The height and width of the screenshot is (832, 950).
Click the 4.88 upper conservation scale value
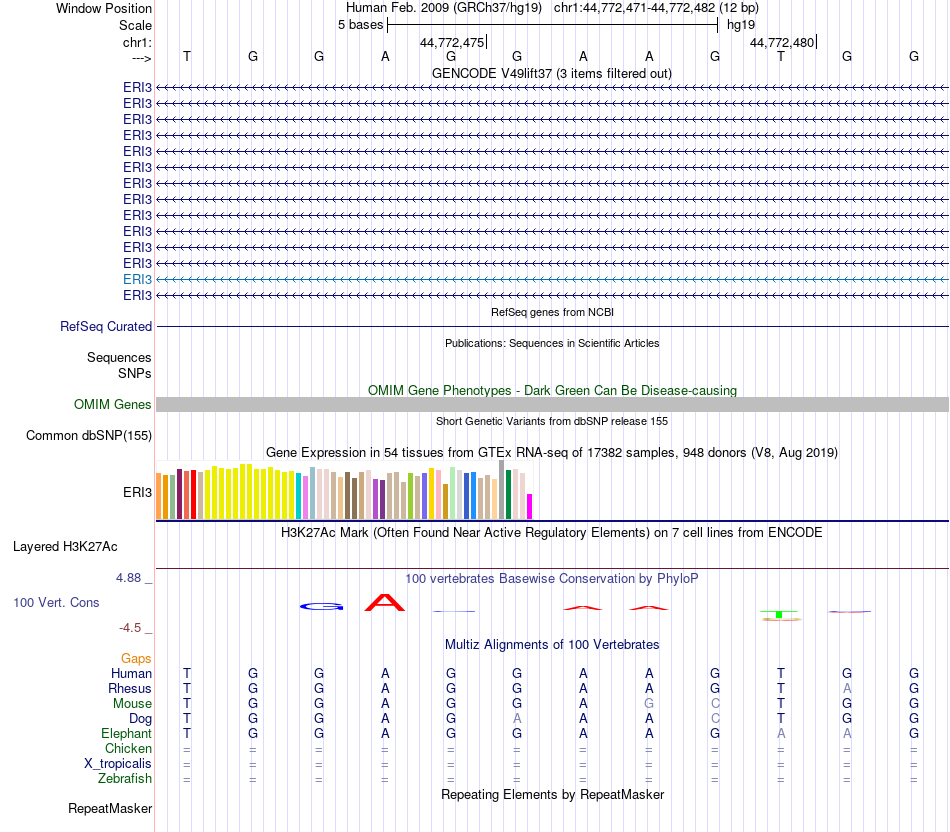coord(128,578)
